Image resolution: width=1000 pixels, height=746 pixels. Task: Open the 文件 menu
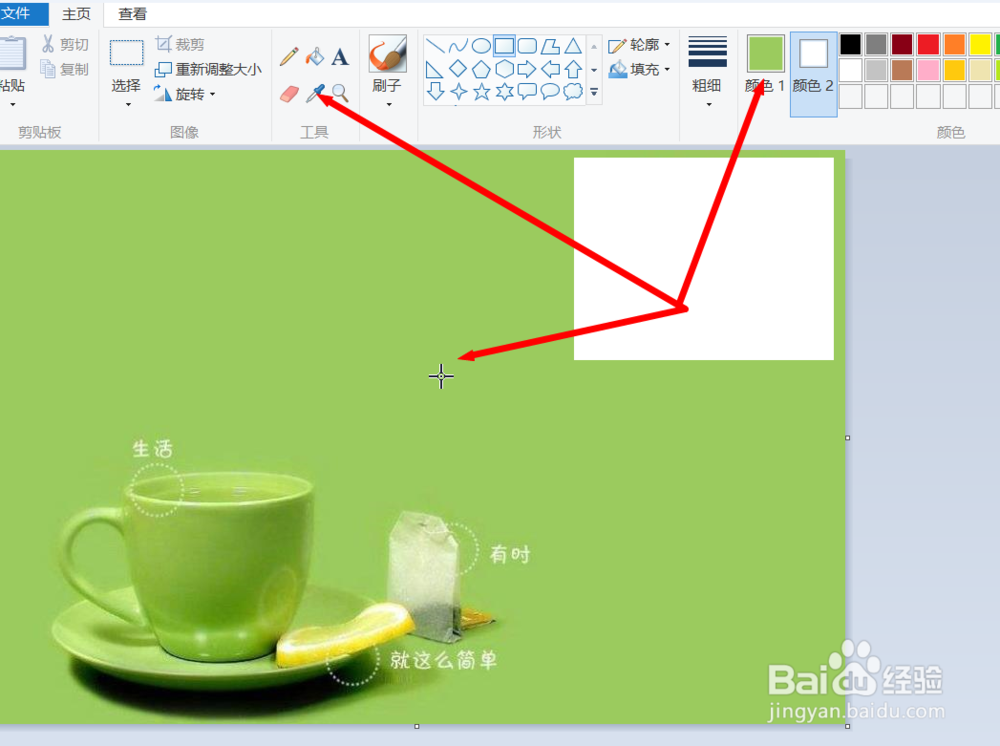(x=22, y=14)
